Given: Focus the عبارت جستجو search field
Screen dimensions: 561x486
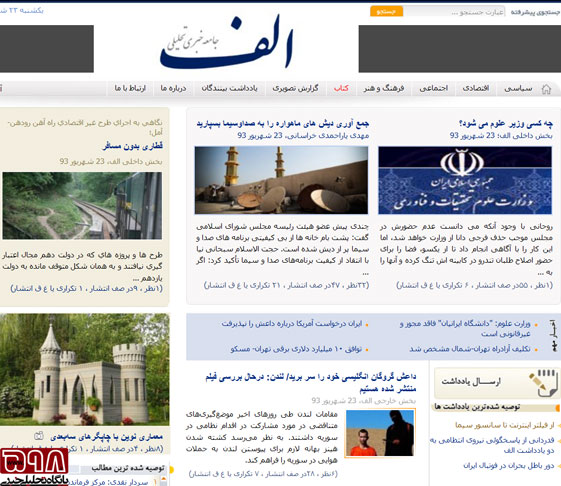Looking at the screenshot, I should [454, 12].
